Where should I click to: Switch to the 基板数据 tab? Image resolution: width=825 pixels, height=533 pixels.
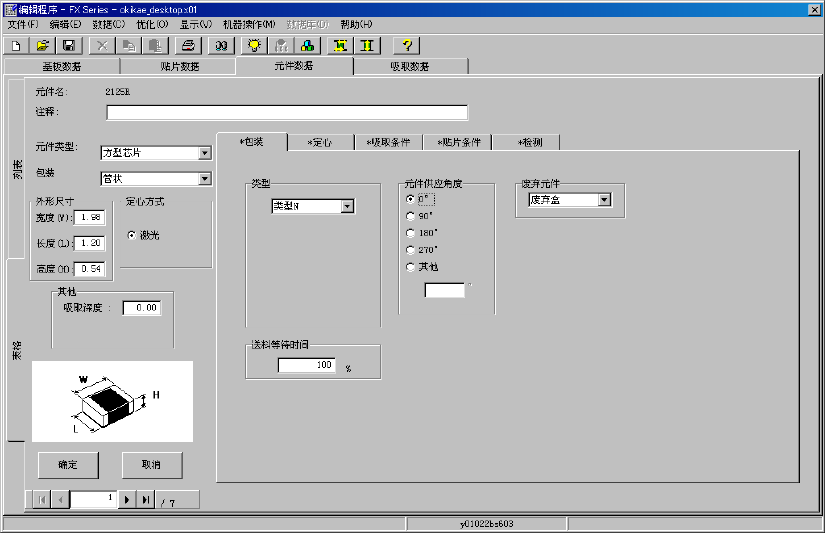62,66
